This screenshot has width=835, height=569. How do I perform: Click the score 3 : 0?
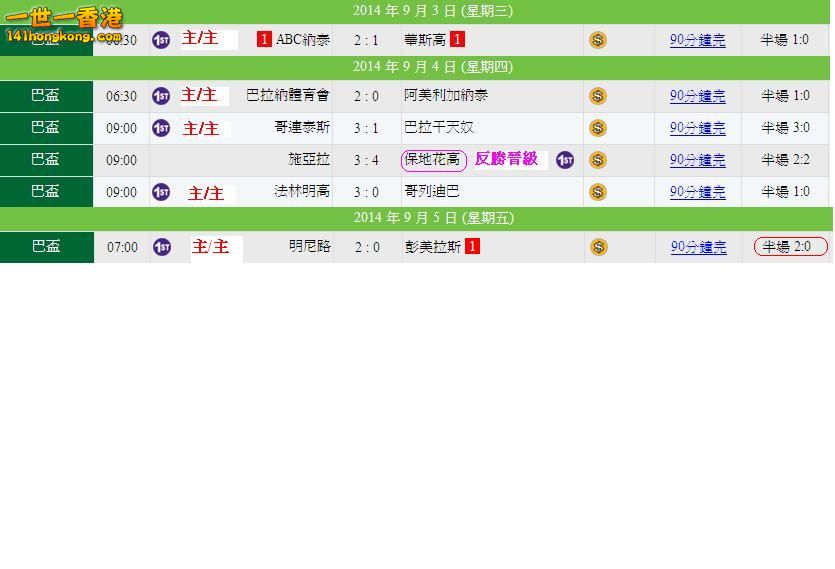click(366, 192)
